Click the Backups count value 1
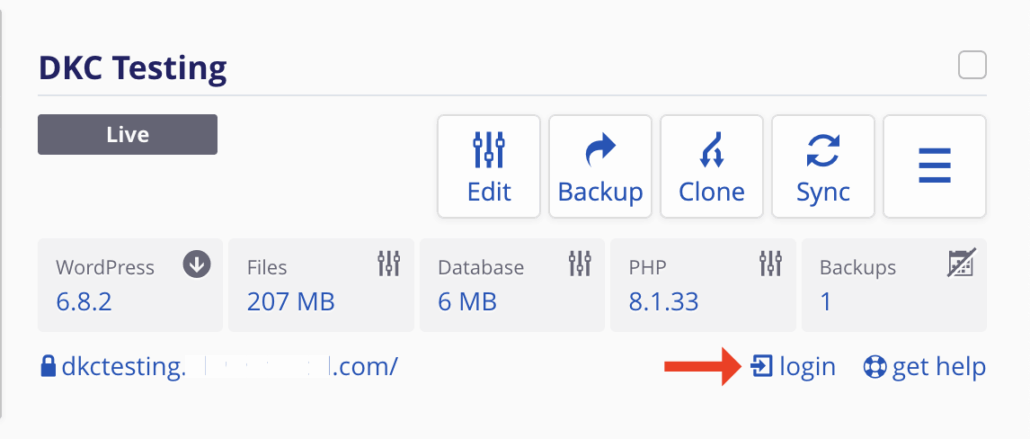Image resolution: width=1030 pixels, height=439 pixels. coord(826,301)
